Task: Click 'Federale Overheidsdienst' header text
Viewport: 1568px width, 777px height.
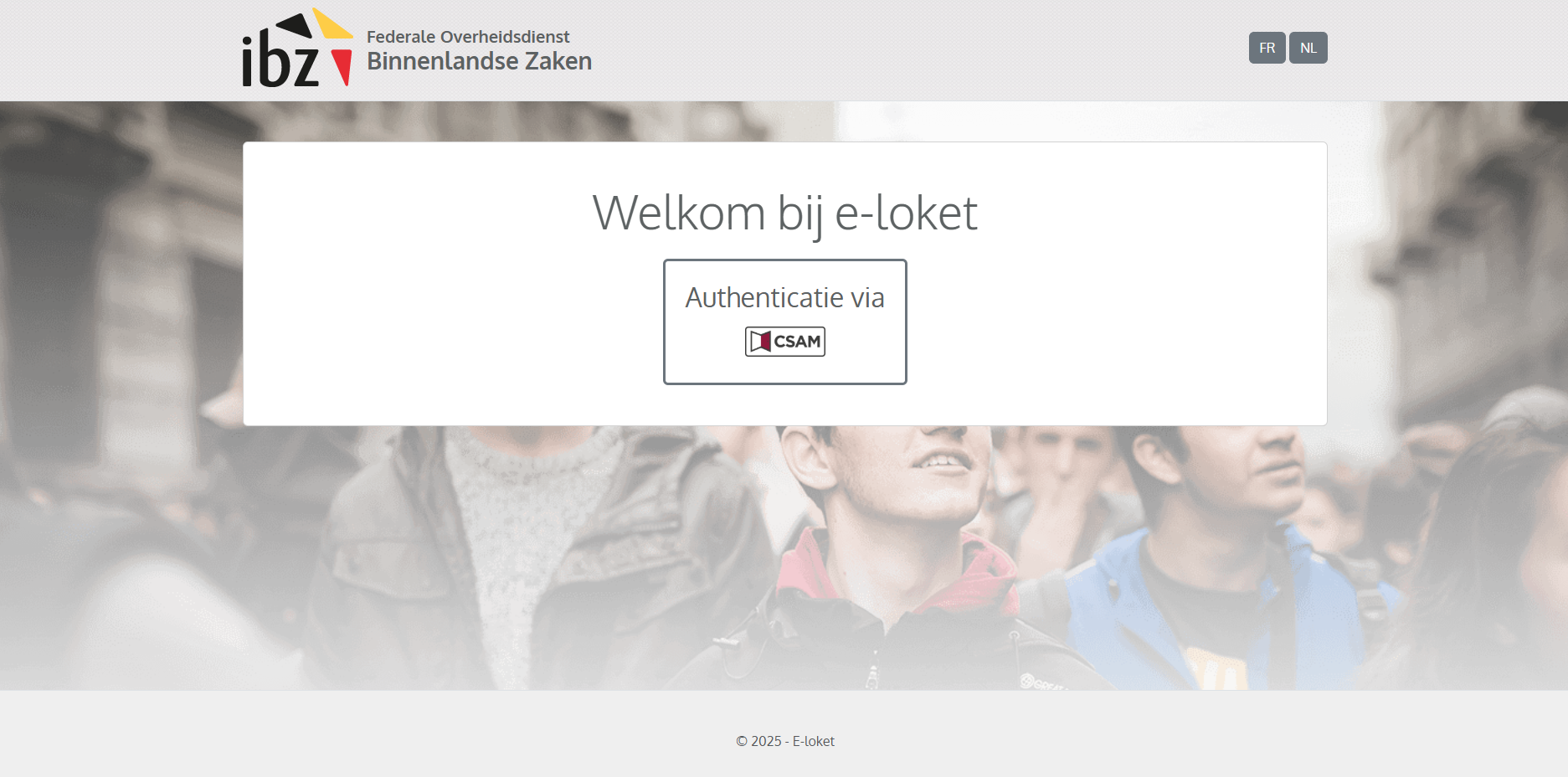Action: 468,37
